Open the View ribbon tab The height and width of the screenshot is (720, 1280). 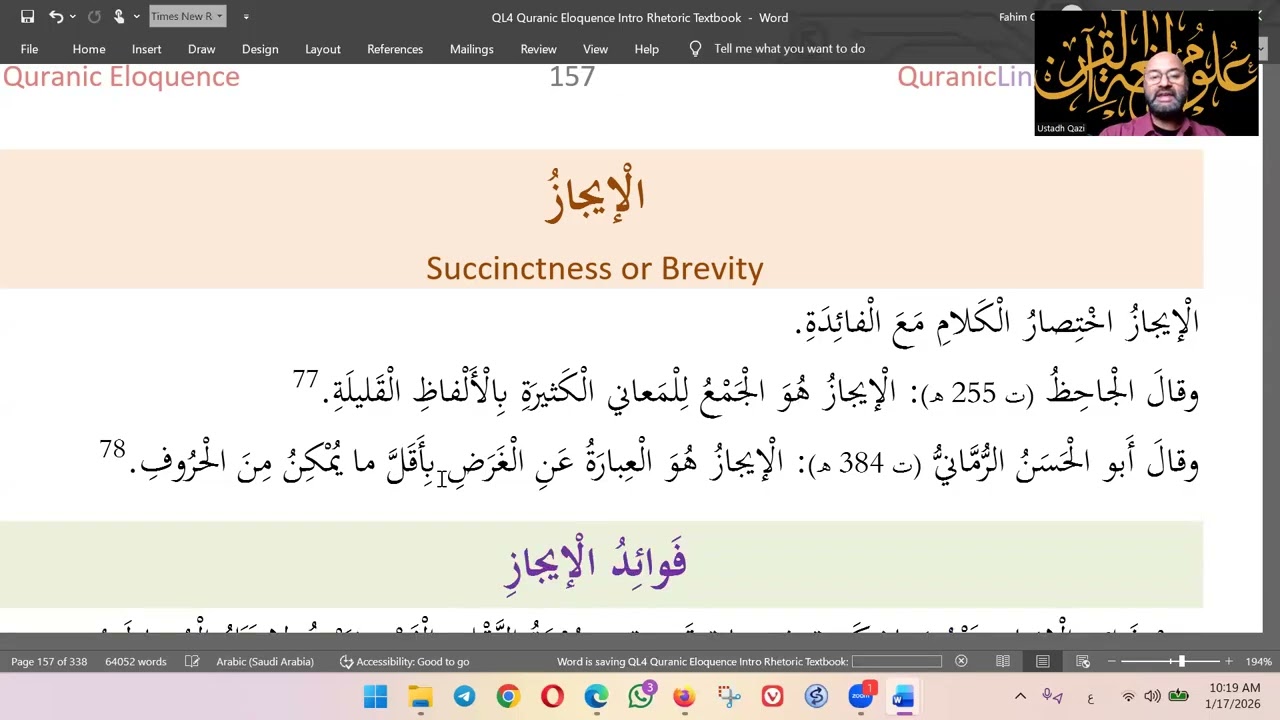595,49
